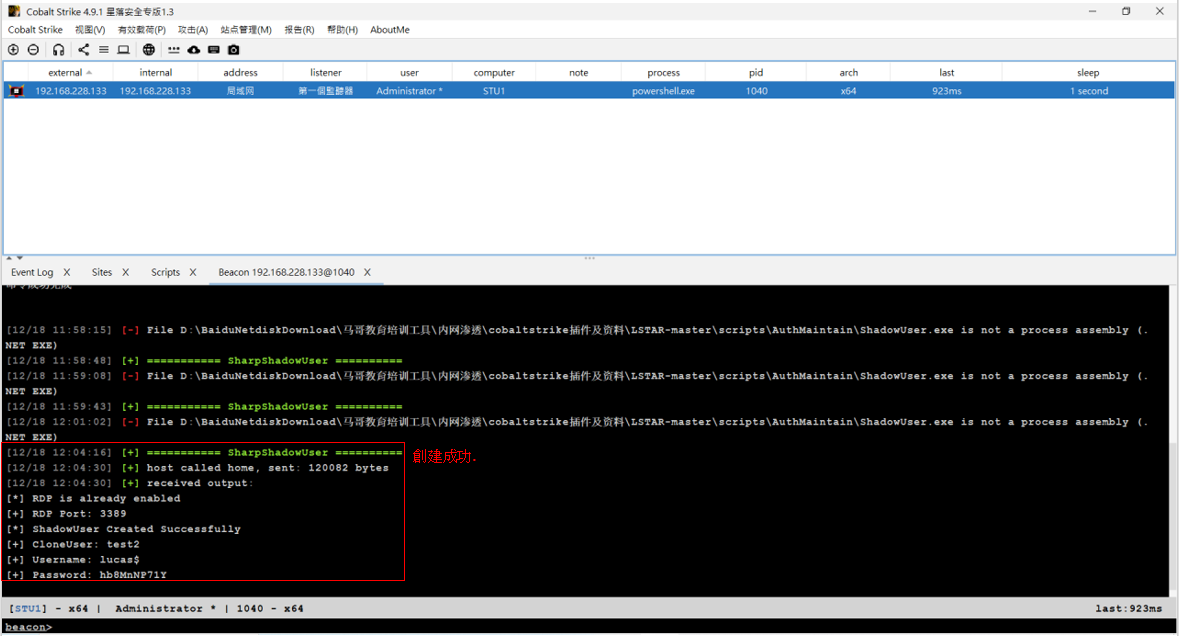The width and height of the screenshot is (1179, 636).
Task: Close the Sites tab
Action: pyautogui.click(x=126, y=272)
